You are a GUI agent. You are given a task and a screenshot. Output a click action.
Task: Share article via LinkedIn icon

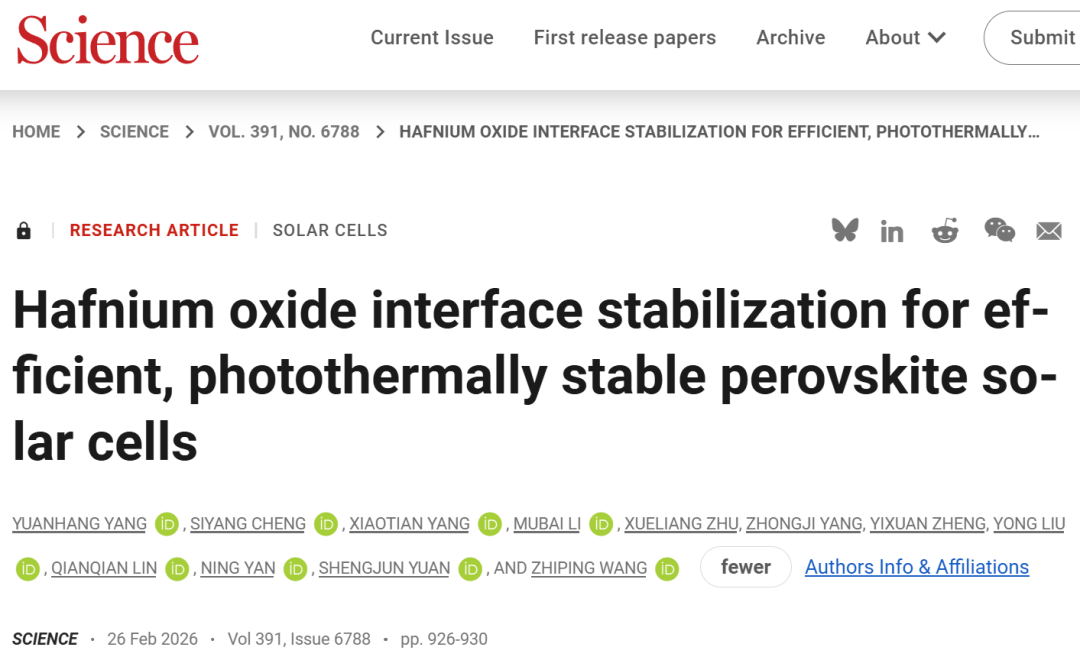[892, 231]
